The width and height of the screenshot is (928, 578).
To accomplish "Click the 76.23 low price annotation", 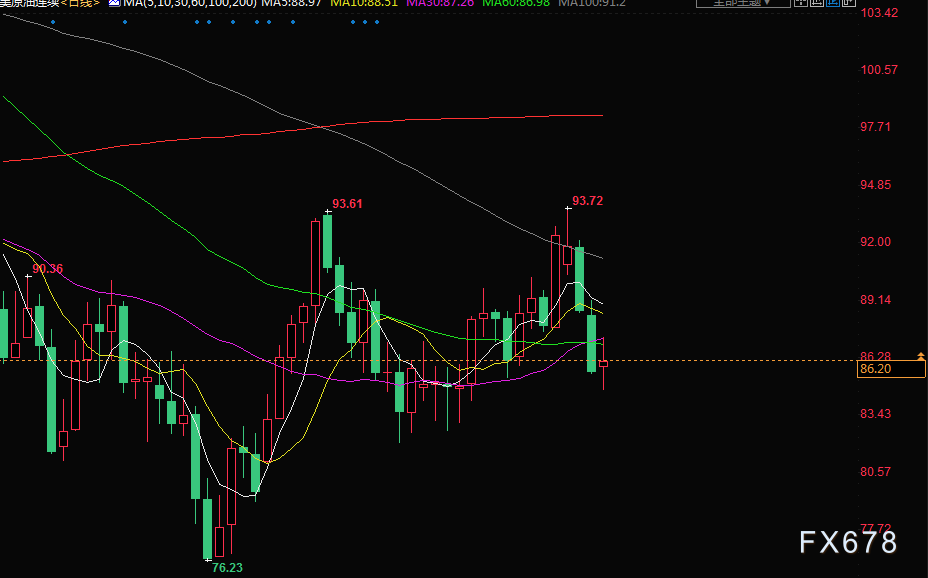I will [227, 568].
